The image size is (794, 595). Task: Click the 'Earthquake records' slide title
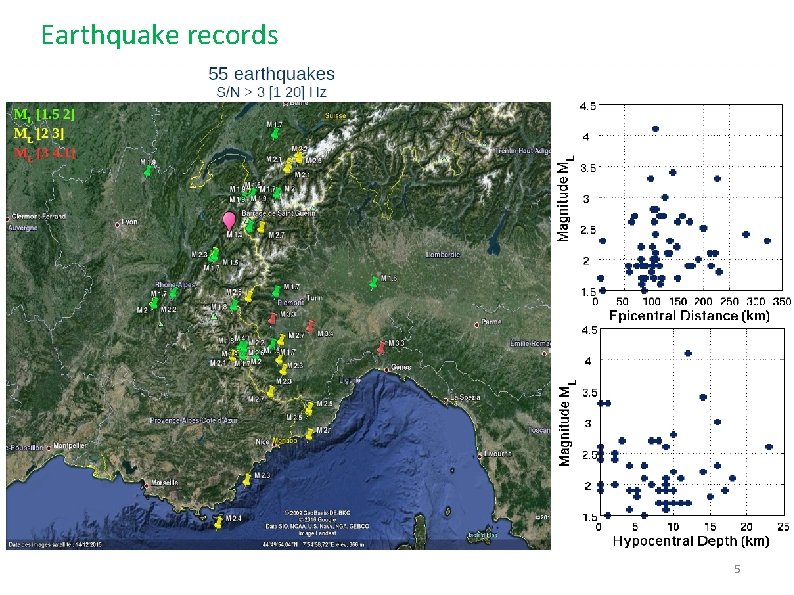coord(160,35)
